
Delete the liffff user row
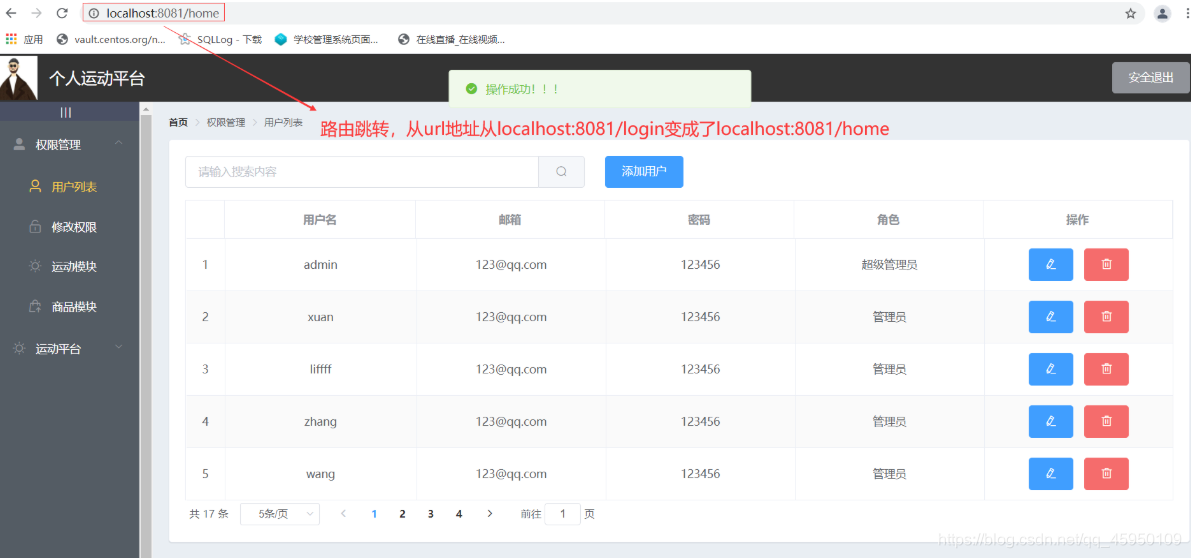1106,369
